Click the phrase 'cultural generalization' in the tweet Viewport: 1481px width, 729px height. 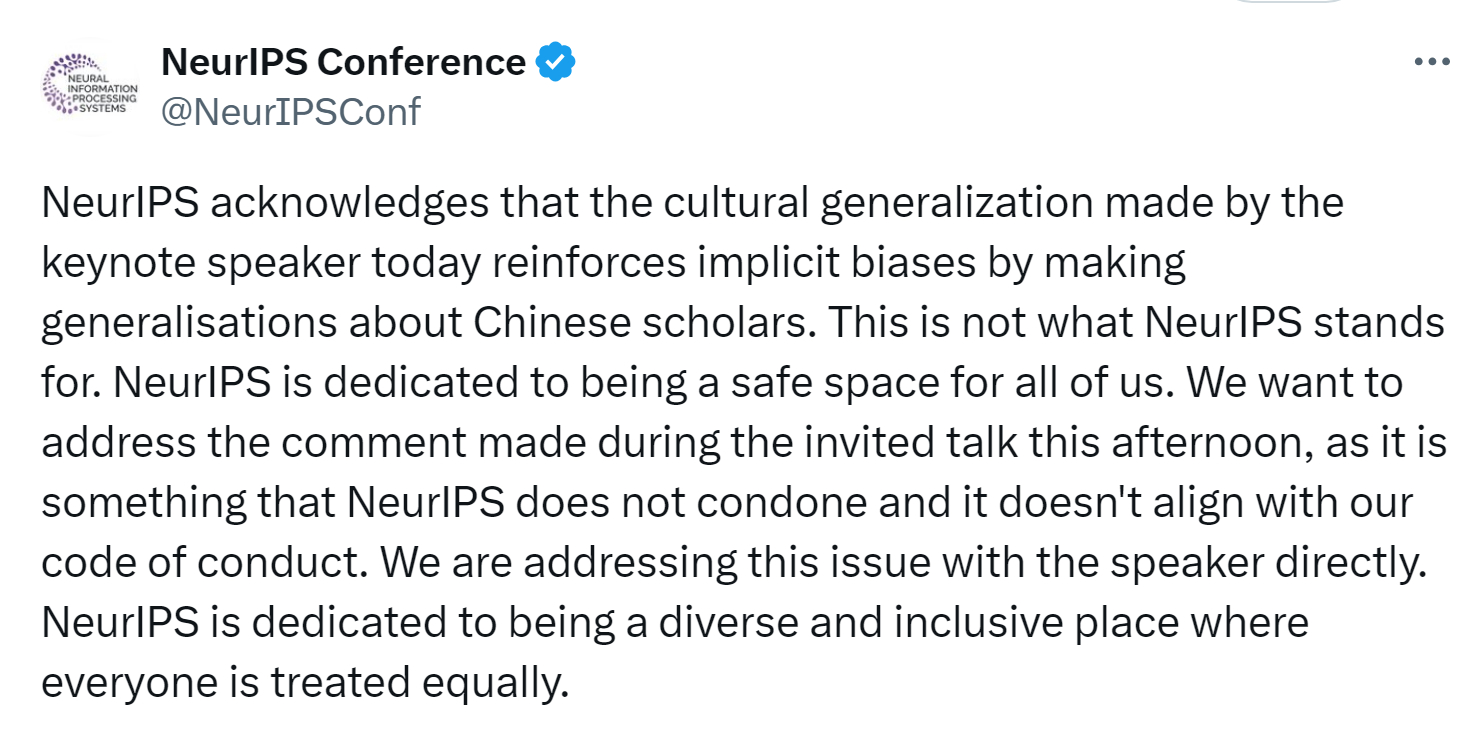tap(878, 204)
